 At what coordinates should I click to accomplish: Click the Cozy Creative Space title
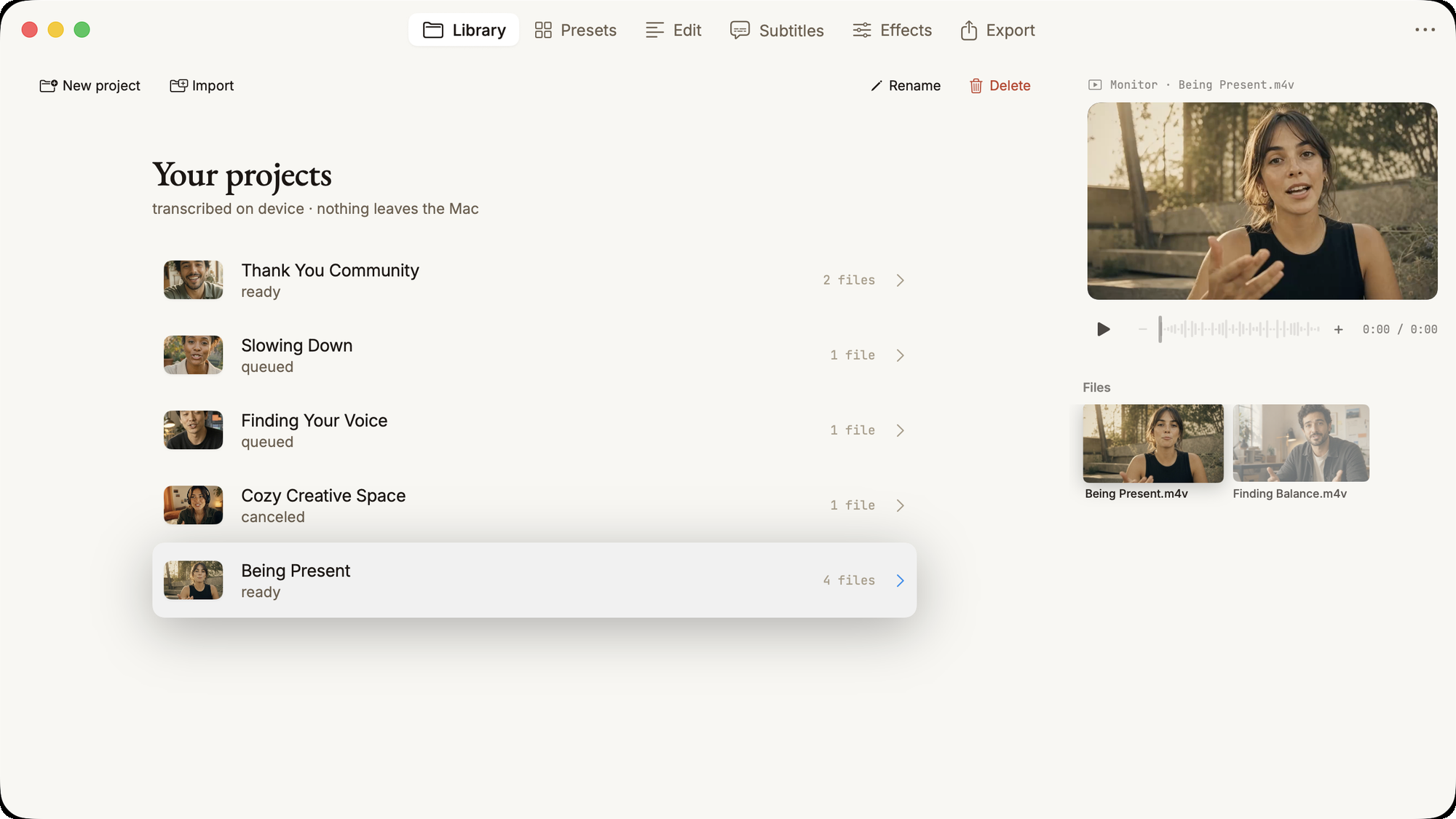[323, 495]
